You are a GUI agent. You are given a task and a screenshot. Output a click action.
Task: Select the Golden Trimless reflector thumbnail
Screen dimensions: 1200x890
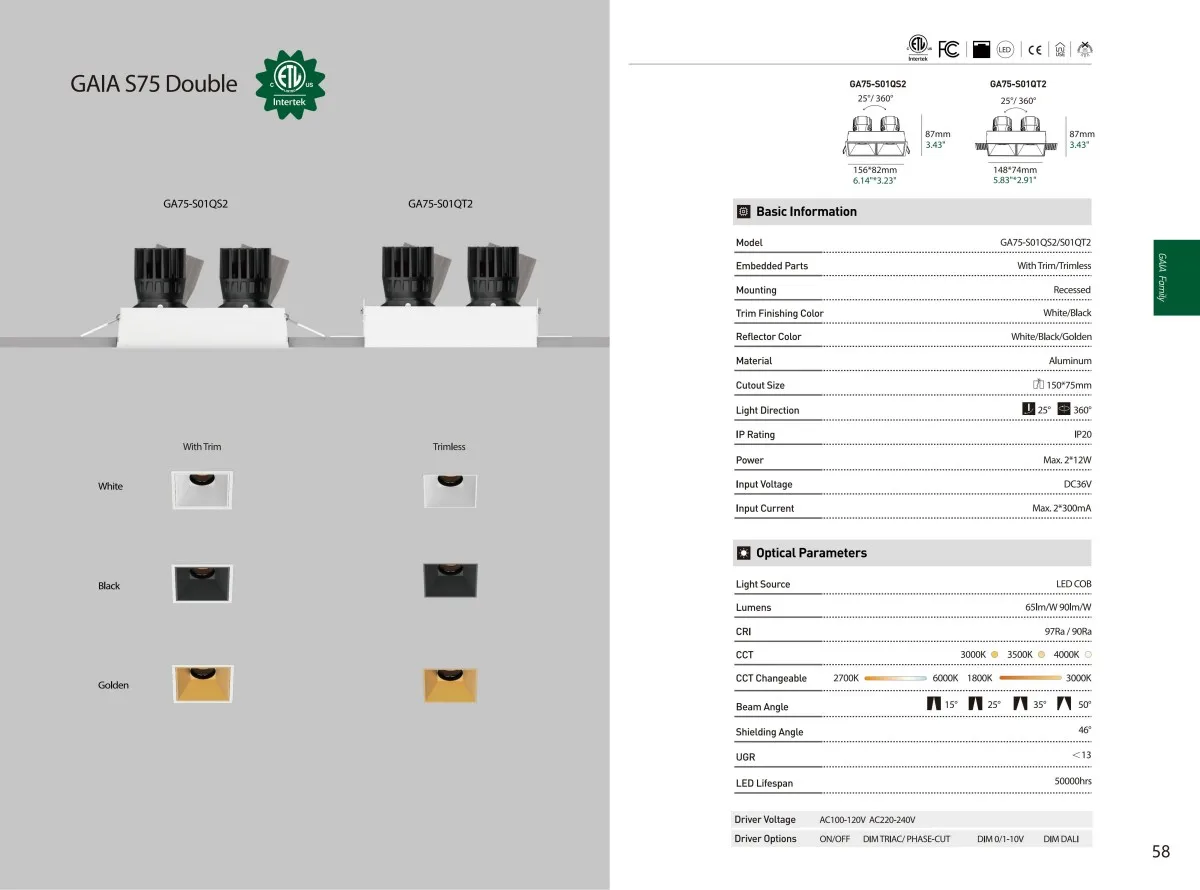point(449,685)
